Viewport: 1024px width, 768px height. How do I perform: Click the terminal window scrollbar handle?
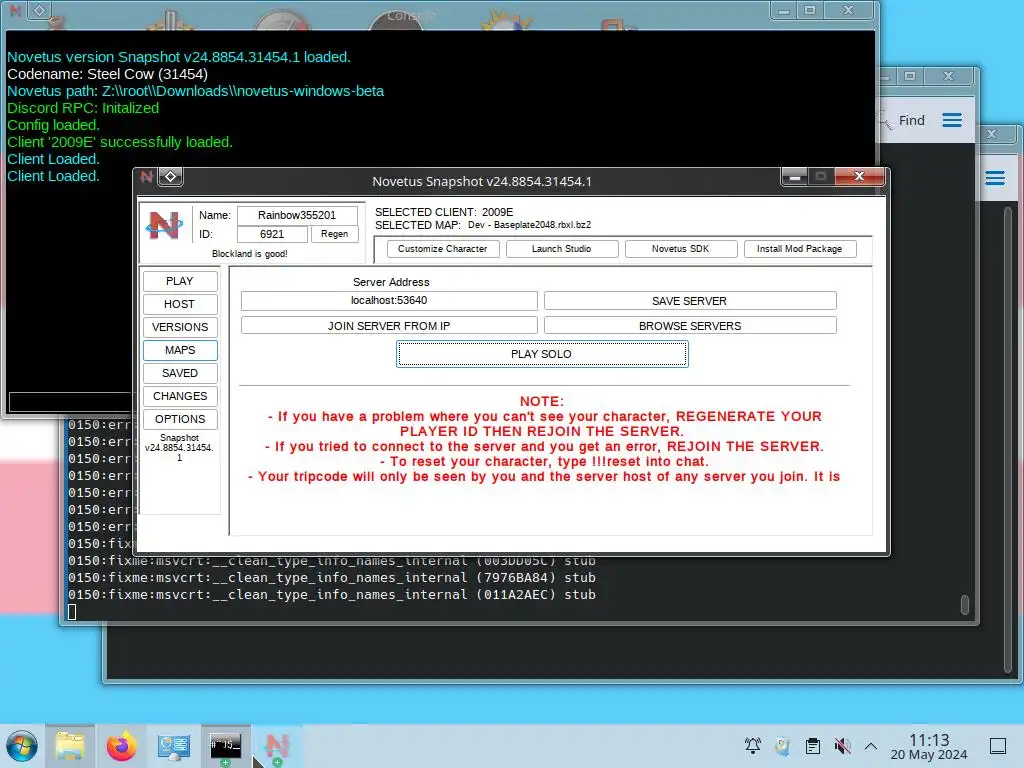(x=965, y=605)
